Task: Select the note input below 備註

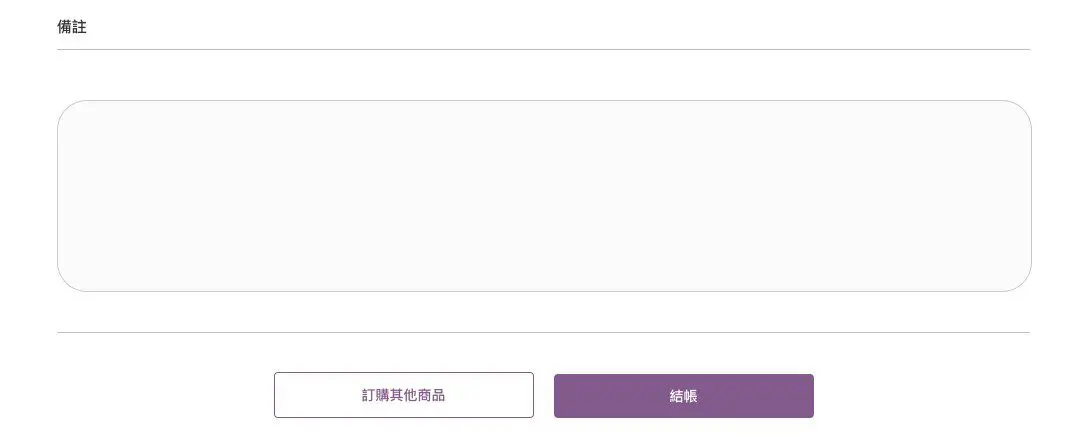Action: coord(544,196)
